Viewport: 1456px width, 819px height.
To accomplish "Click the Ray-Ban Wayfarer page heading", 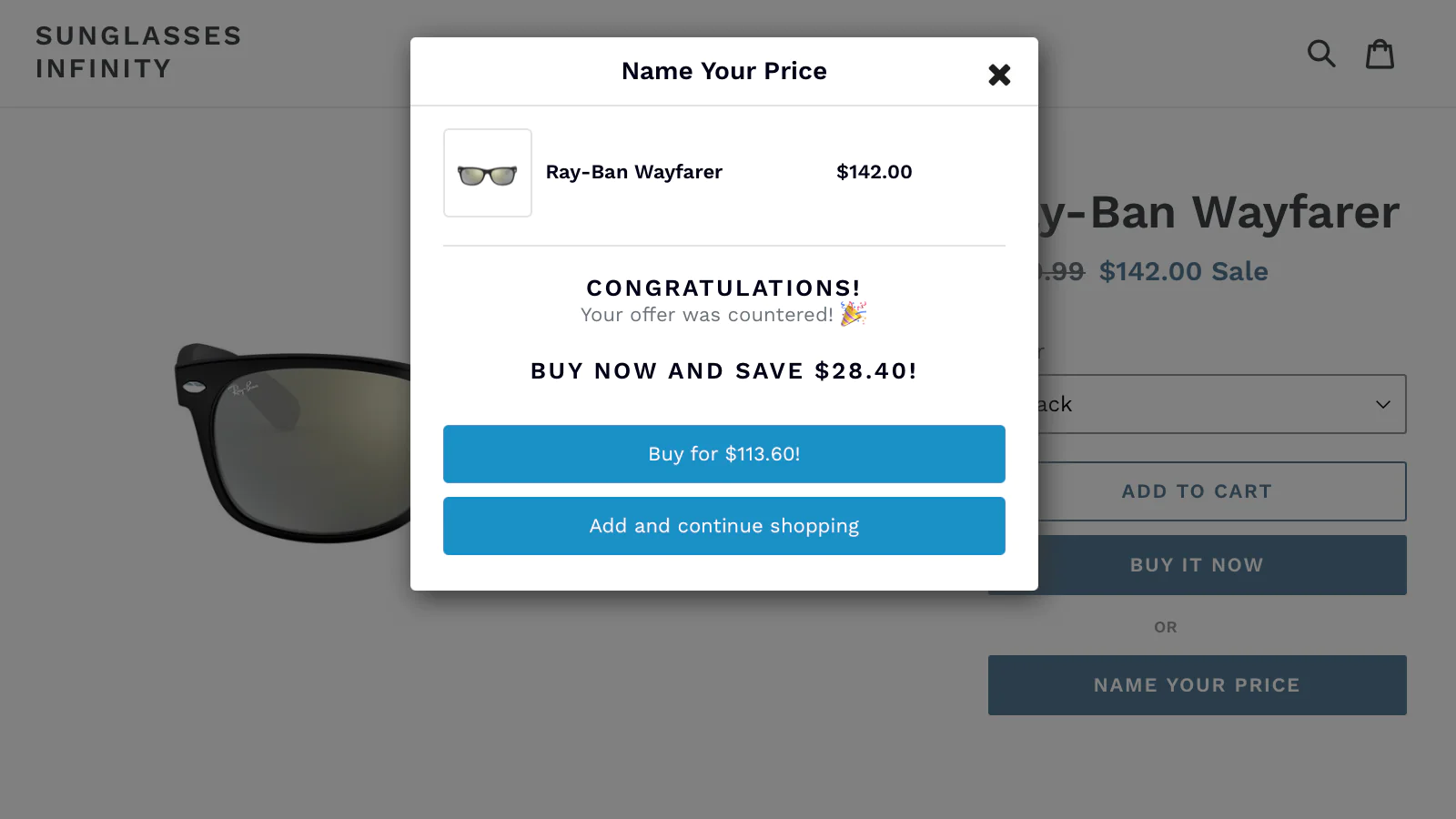I will [x=1219, y=213].
